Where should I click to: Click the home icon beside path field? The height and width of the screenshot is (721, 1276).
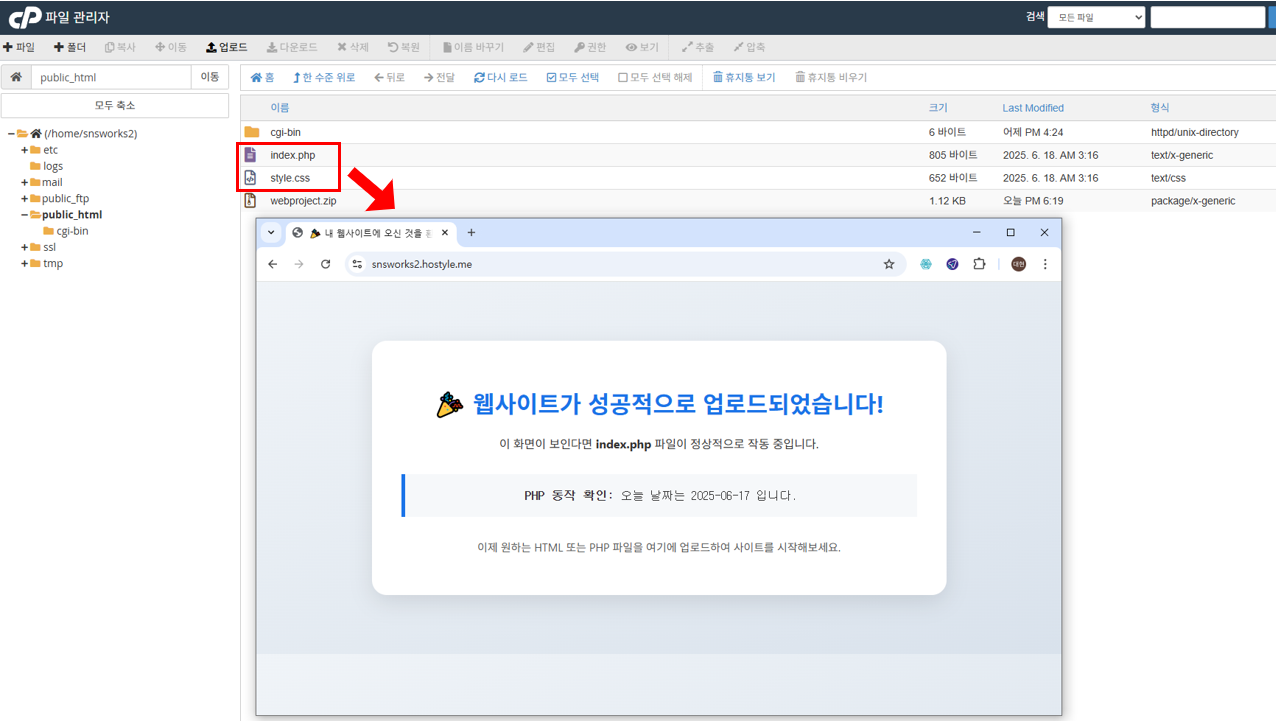(16, 77)
